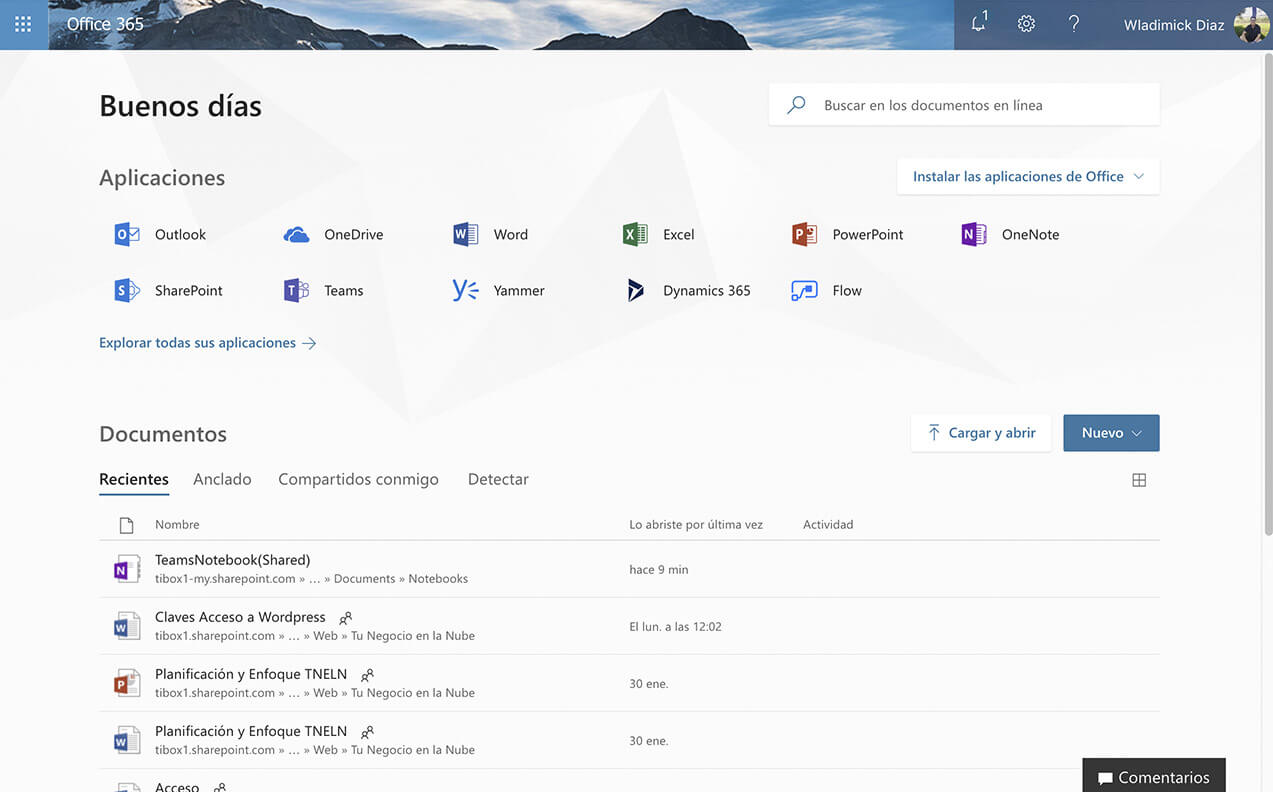Click the Office 365 title link
The image size is (1273, 792).
[105, 24]
